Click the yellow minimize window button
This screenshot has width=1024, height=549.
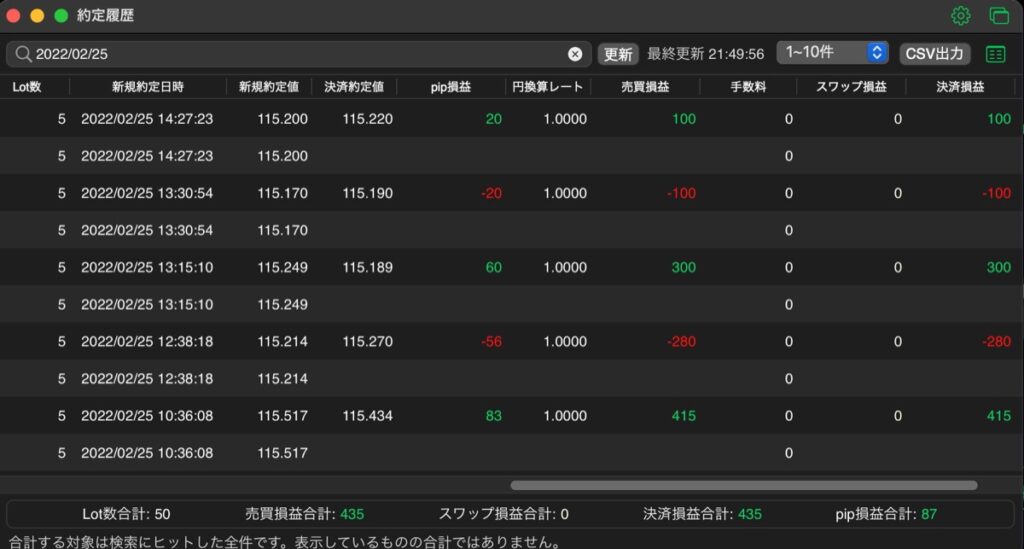tap(37, 16)
